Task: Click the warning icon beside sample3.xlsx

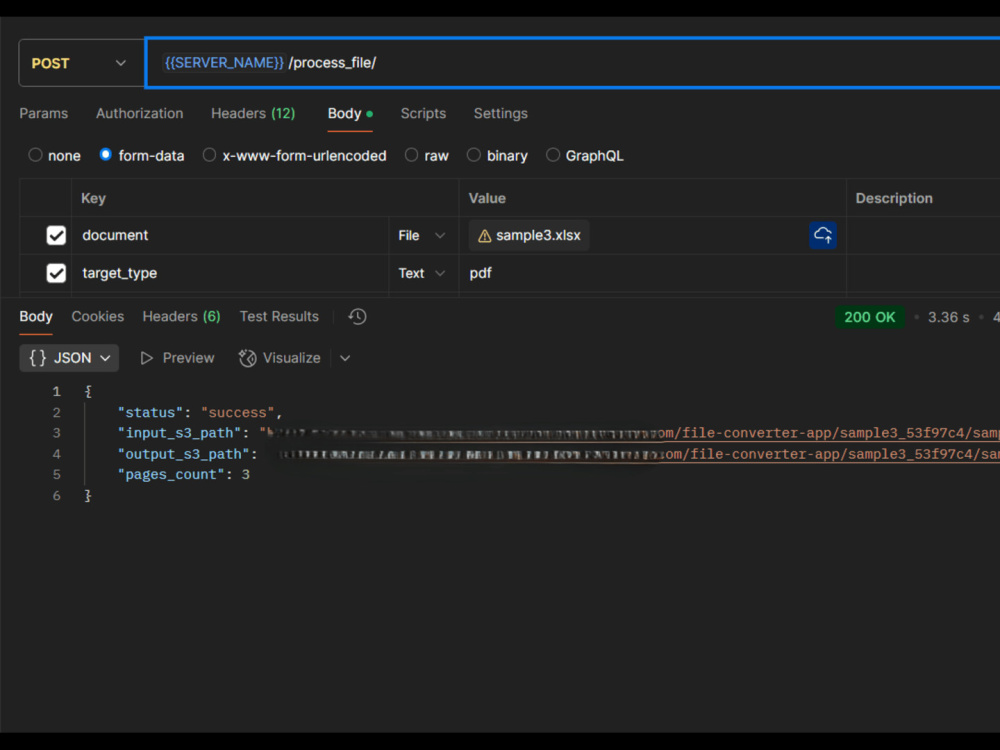Action: 485,236
